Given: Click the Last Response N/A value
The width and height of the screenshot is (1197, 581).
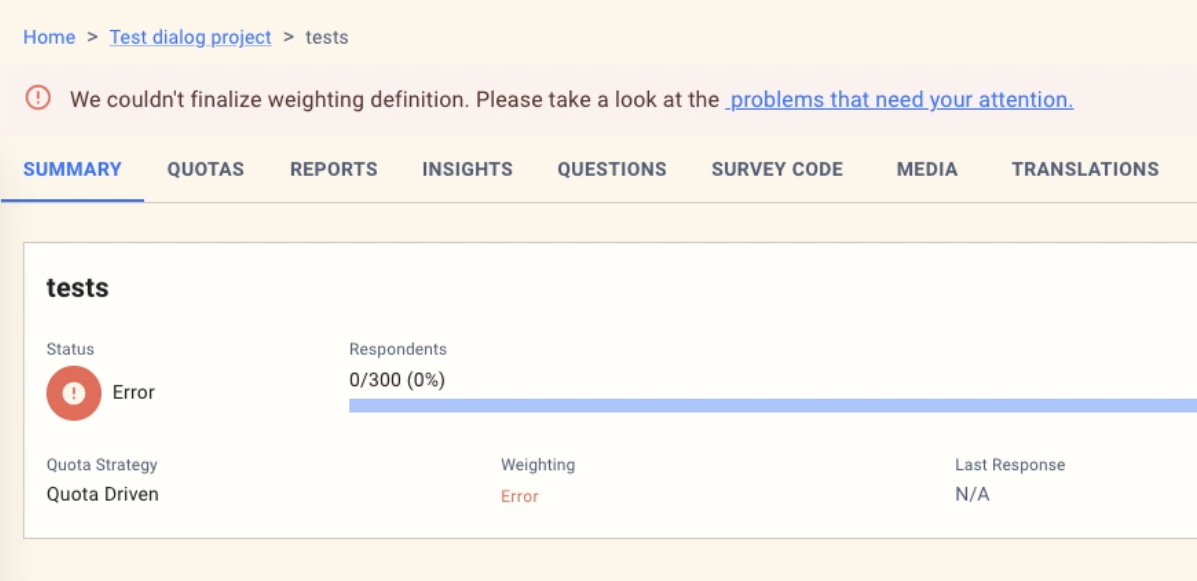Looking at the screenshot, I should [x=972, y=494].
